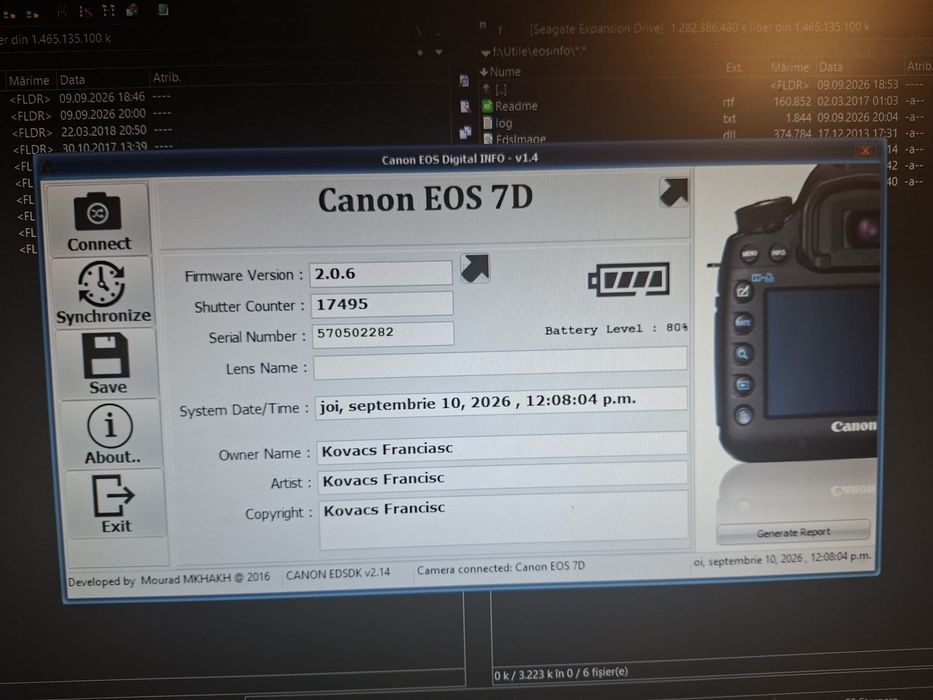This screenshot has width=933, height=700.
Task: Select left panel folder dated 09.09.2026 20:00
Action: (x=90, y=114)
